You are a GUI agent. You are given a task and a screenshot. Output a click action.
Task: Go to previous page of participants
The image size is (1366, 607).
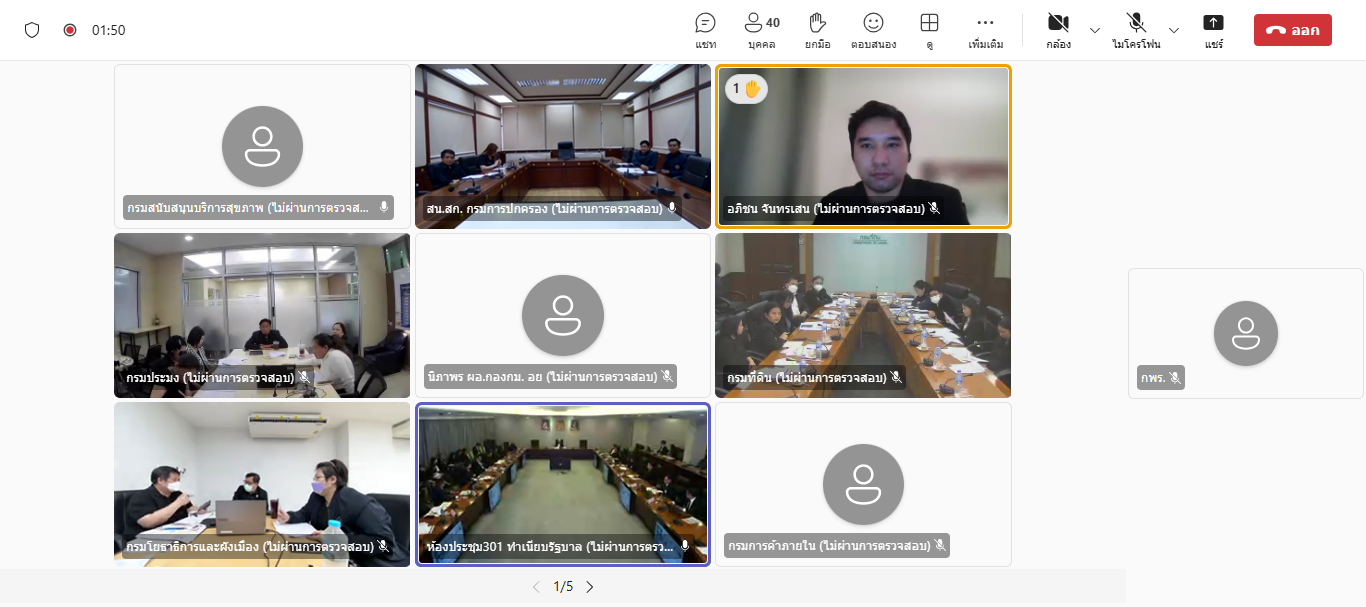[536, 587]
